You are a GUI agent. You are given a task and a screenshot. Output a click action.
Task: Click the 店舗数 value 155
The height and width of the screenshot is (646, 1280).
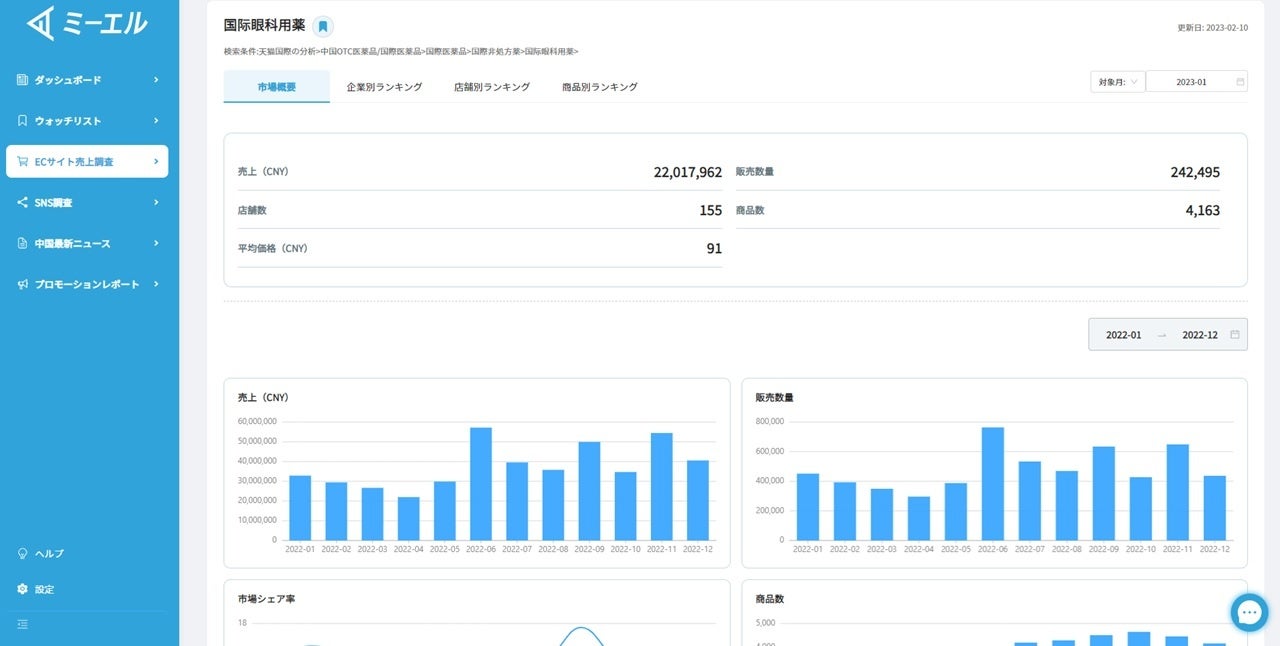[711, 211]
